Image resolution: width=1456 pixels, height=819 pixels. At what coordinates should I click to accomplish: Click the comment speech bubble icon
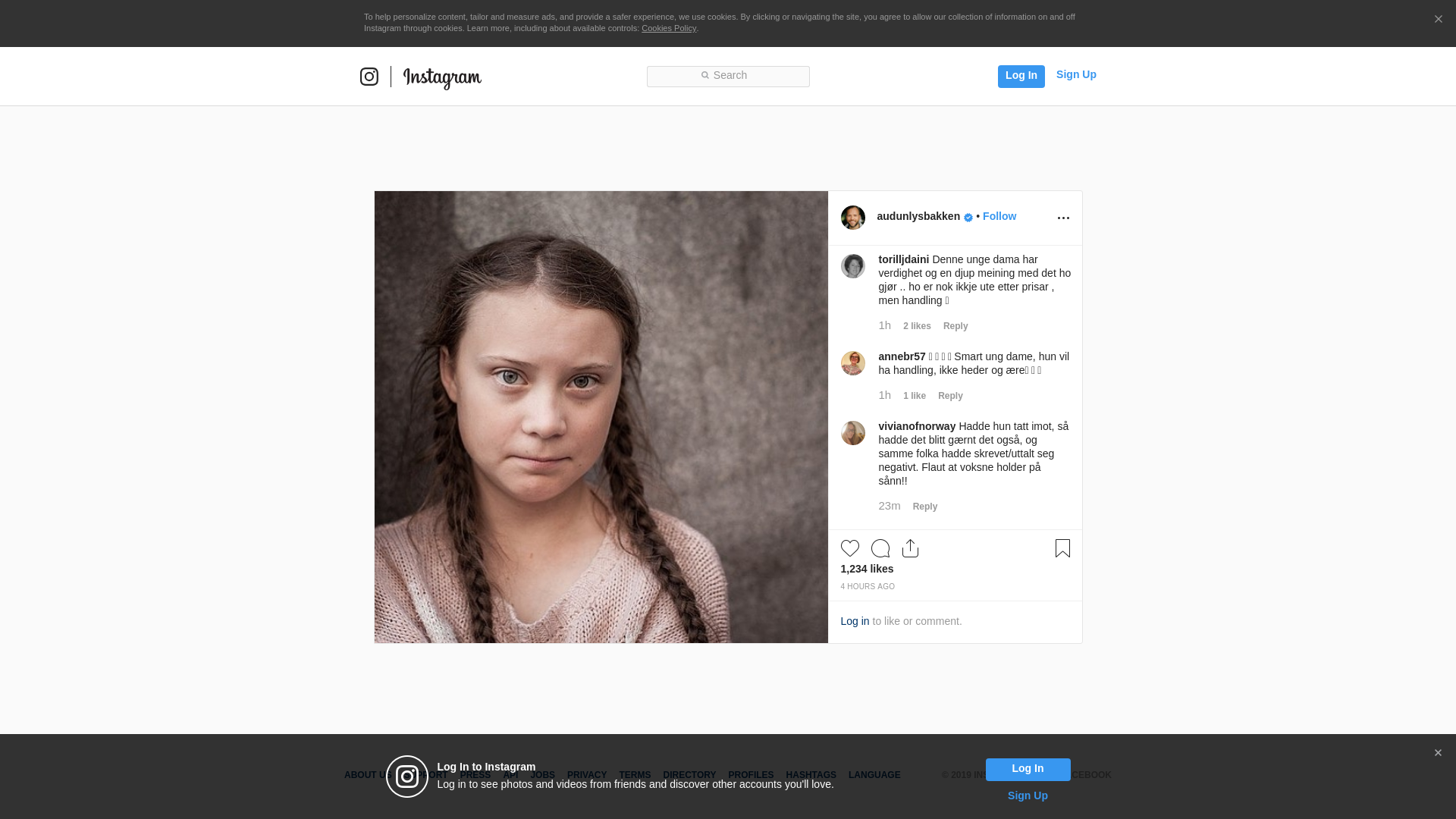pos(880,548)
